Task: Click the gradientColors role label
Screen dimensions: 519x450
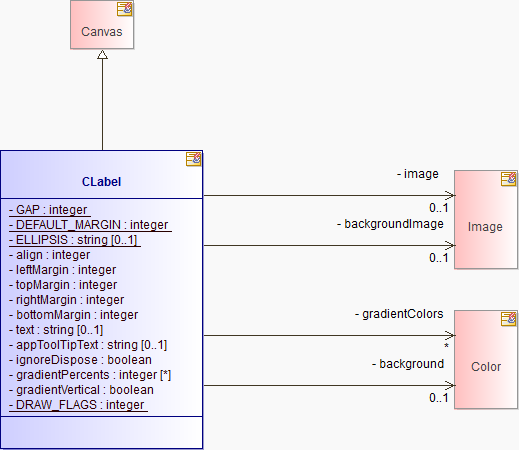Action: pyautogui.click(x=399, y=314)
